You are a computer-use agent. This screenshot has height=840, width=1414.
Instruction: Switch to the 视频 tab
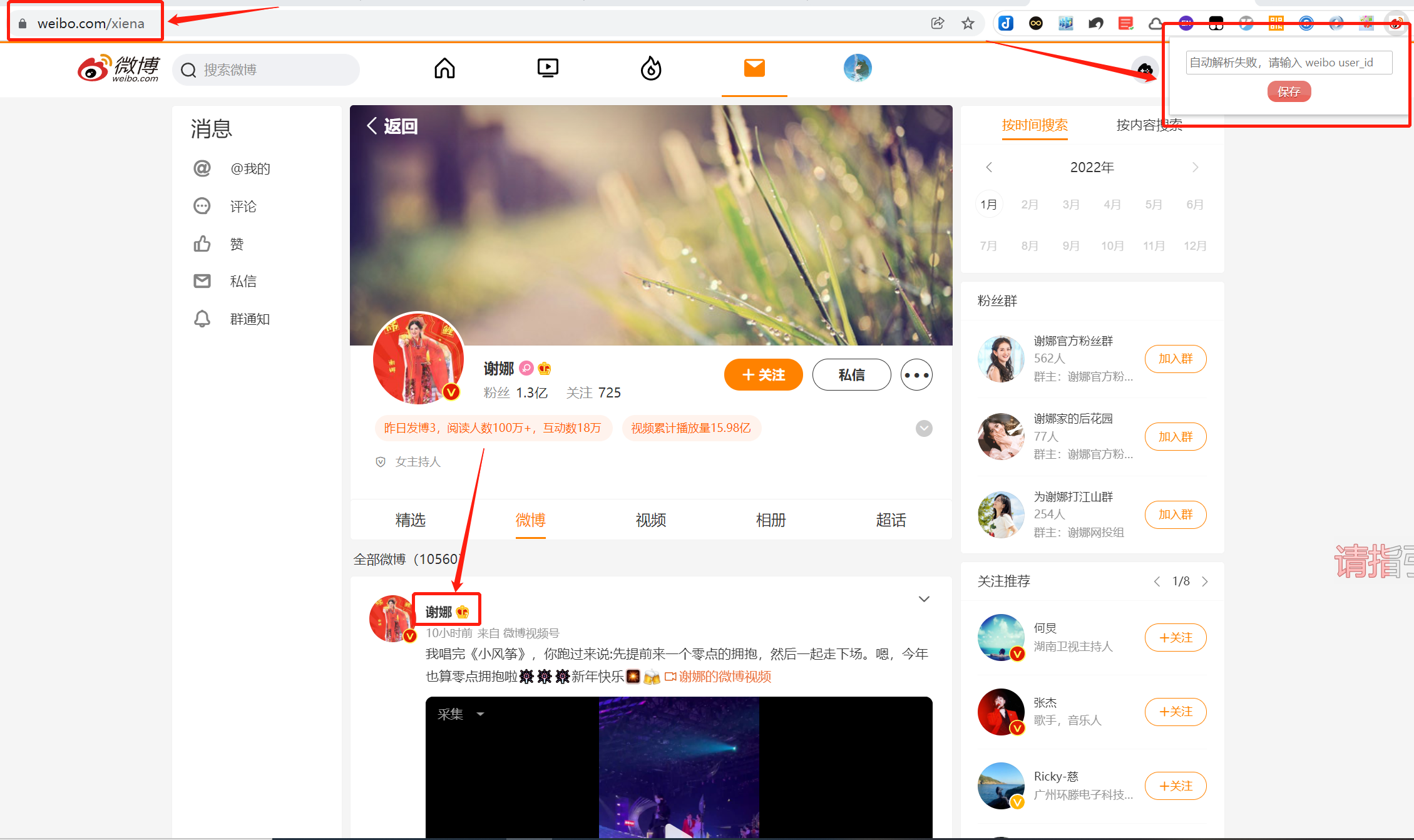pyautogui.click(x=650, y=520)
